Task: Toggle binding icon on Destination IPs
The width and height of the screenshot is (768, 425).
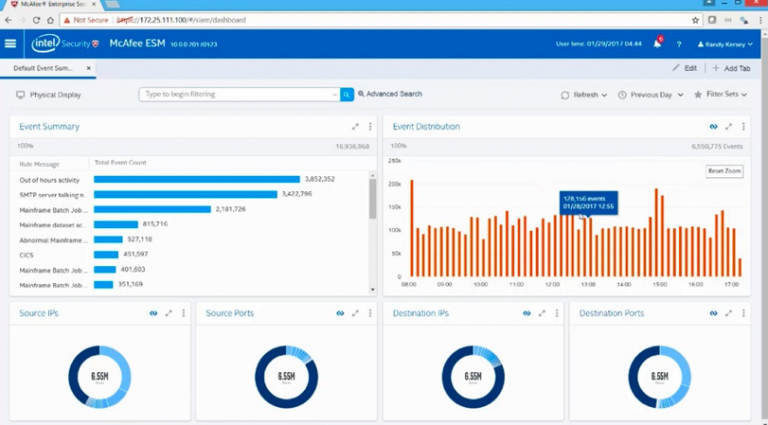Action: (527, 313)
